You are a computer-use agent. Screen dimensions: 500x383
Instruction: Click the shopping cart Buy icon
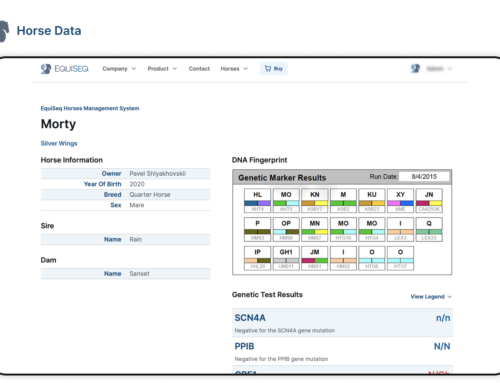[268, 68]
